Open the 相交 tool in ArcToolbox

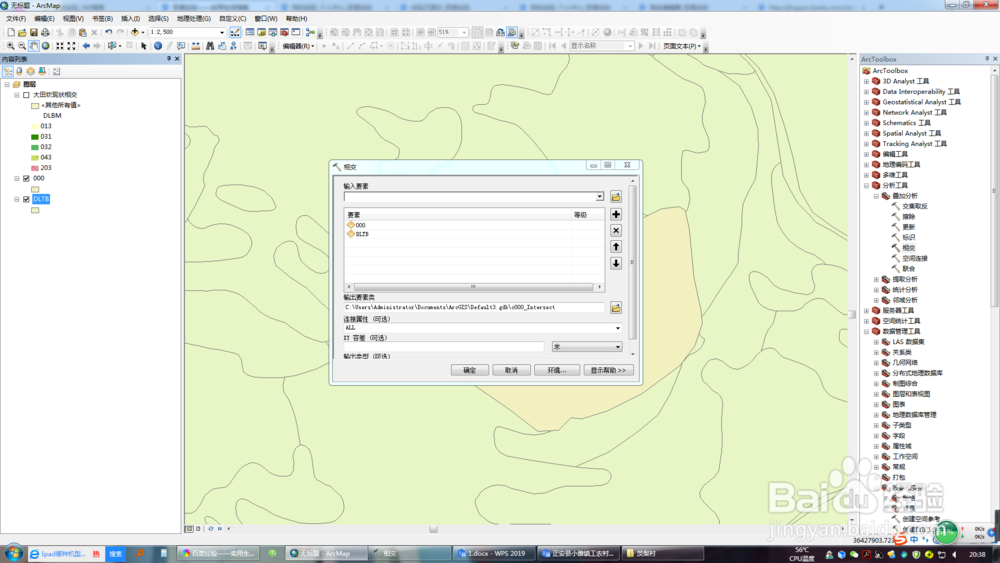(909, 248)
